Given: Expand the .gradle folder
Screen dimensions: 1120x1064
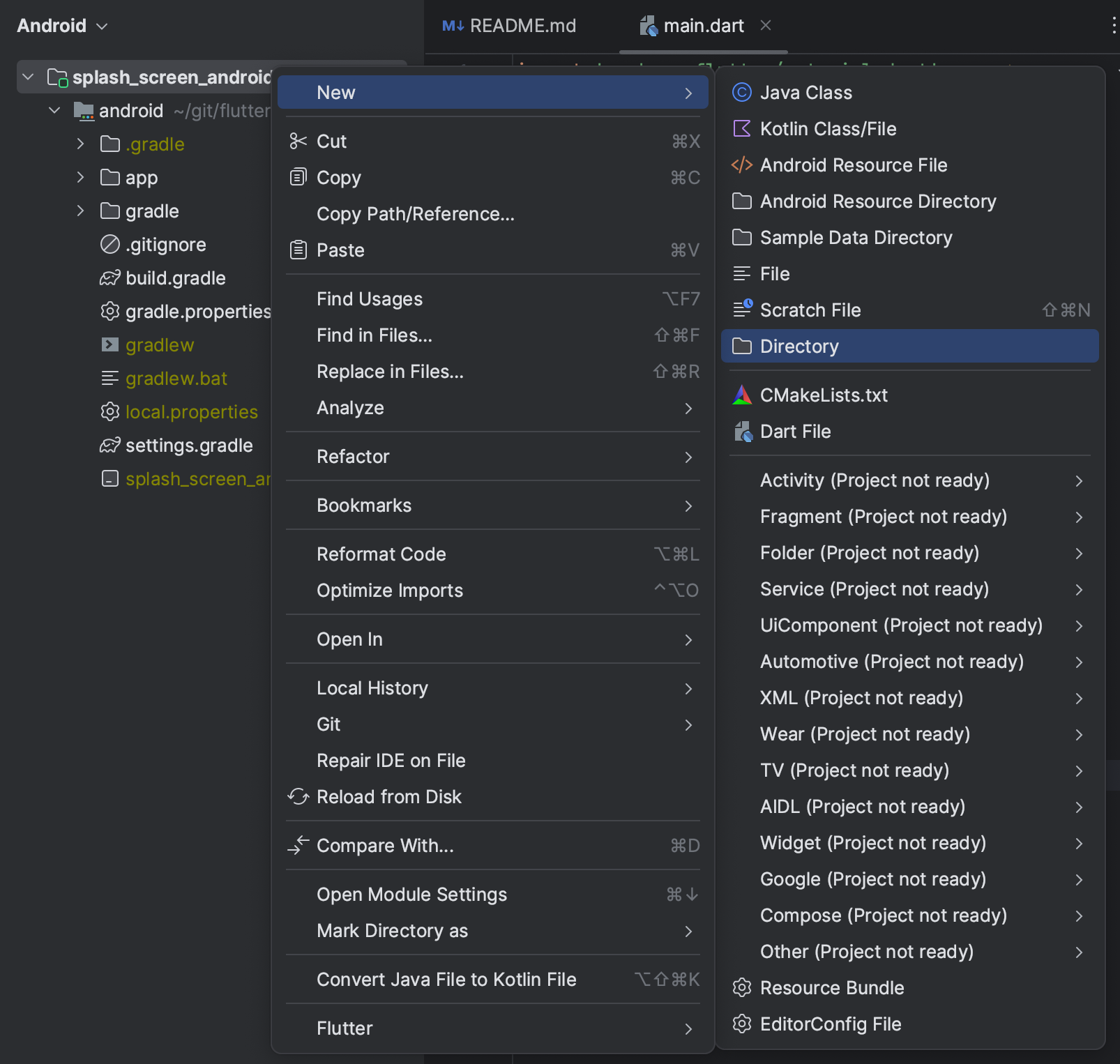Looking at the screenshot, I should [80, 144].
